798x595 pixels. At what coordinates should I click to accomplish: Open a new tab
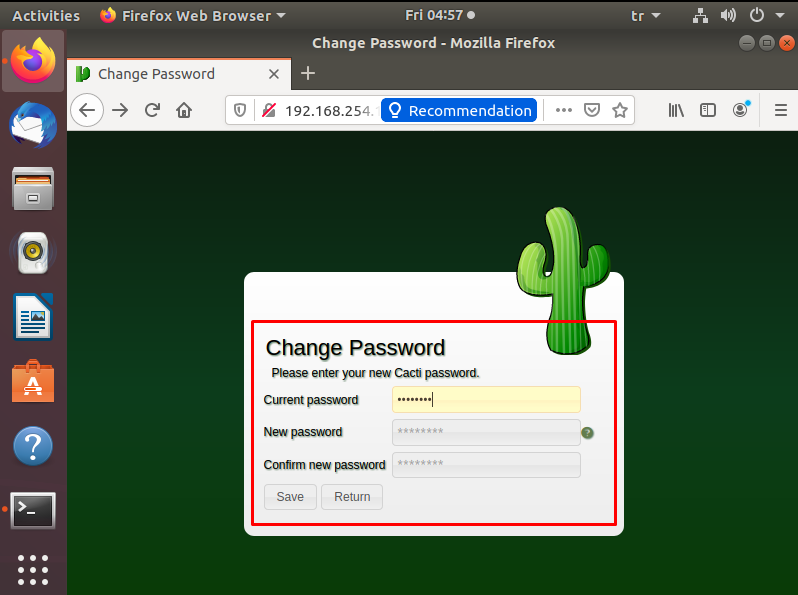tap(308, 73)
